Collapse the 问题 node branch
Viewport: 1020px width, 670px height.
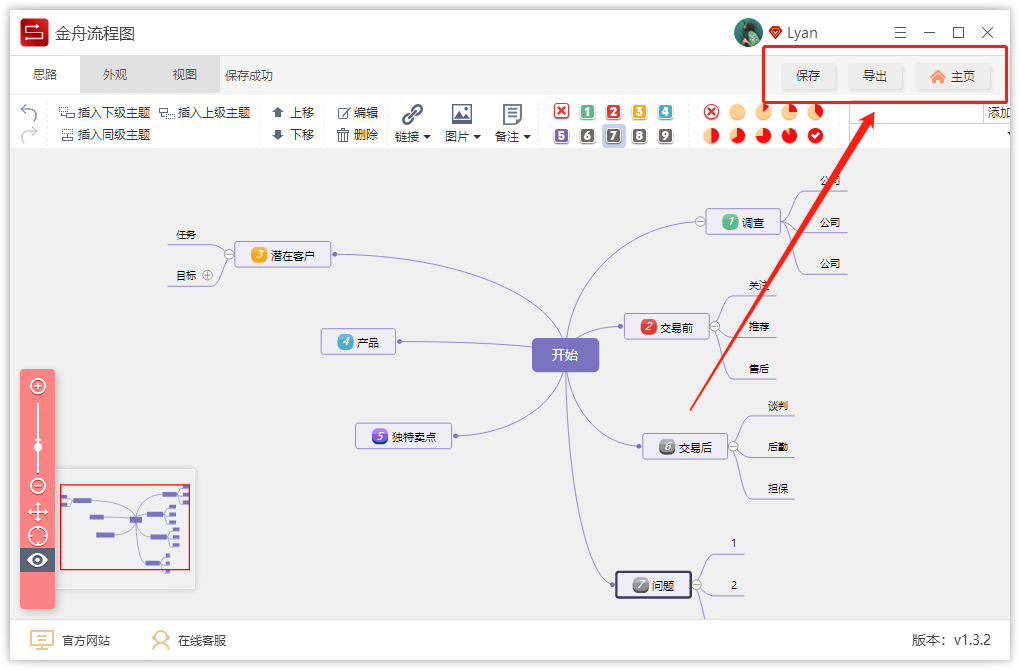[697, 585]
